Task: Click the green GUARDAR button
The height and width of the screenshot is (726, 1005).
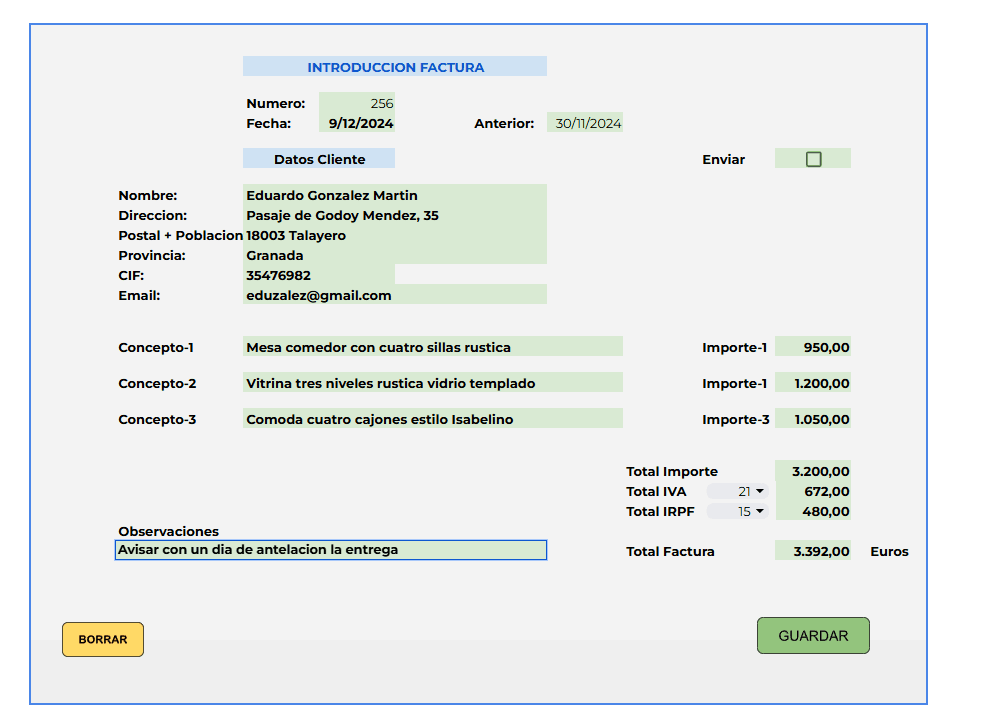Action: 813,636
